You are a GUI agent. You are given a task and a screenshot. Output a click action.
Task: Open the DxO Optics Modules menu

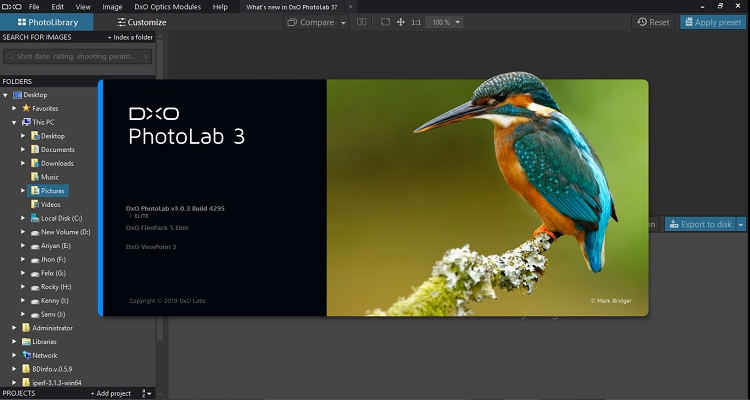tap(167, 7)
